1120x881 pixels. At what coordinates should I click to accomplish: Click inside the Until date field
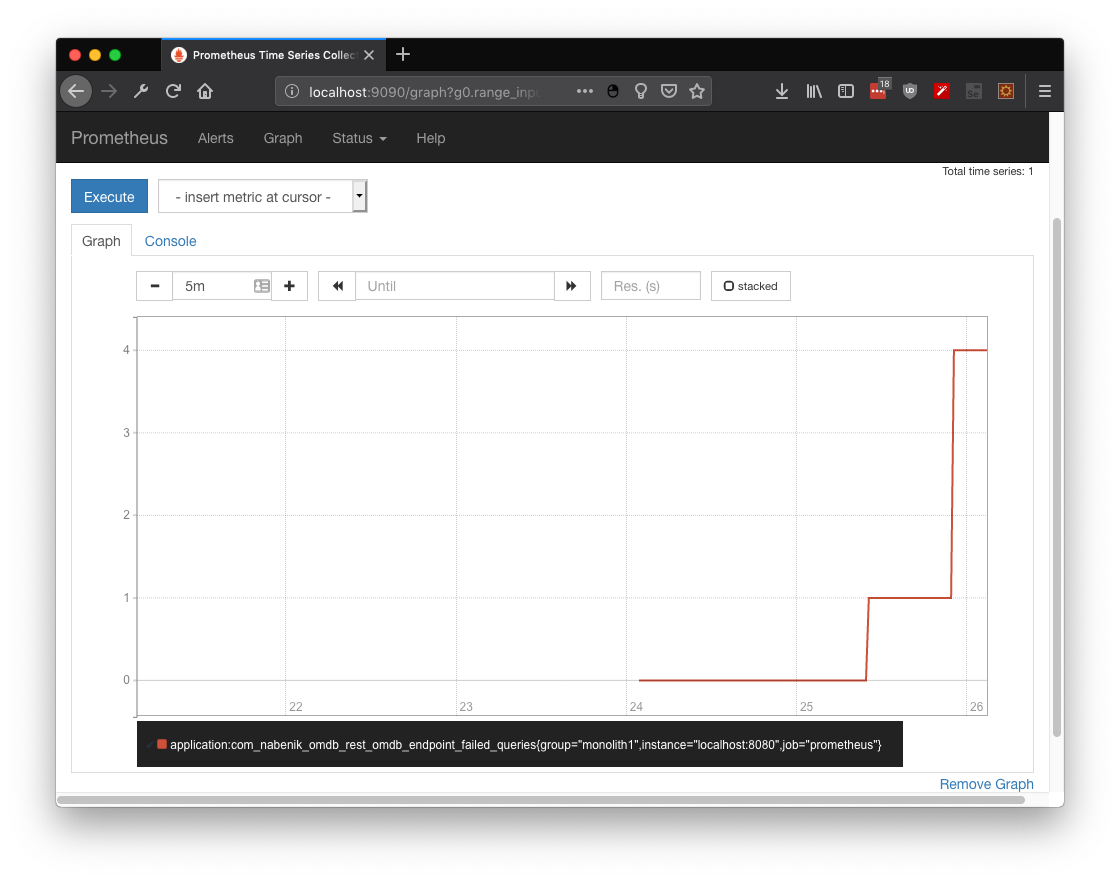455,286
